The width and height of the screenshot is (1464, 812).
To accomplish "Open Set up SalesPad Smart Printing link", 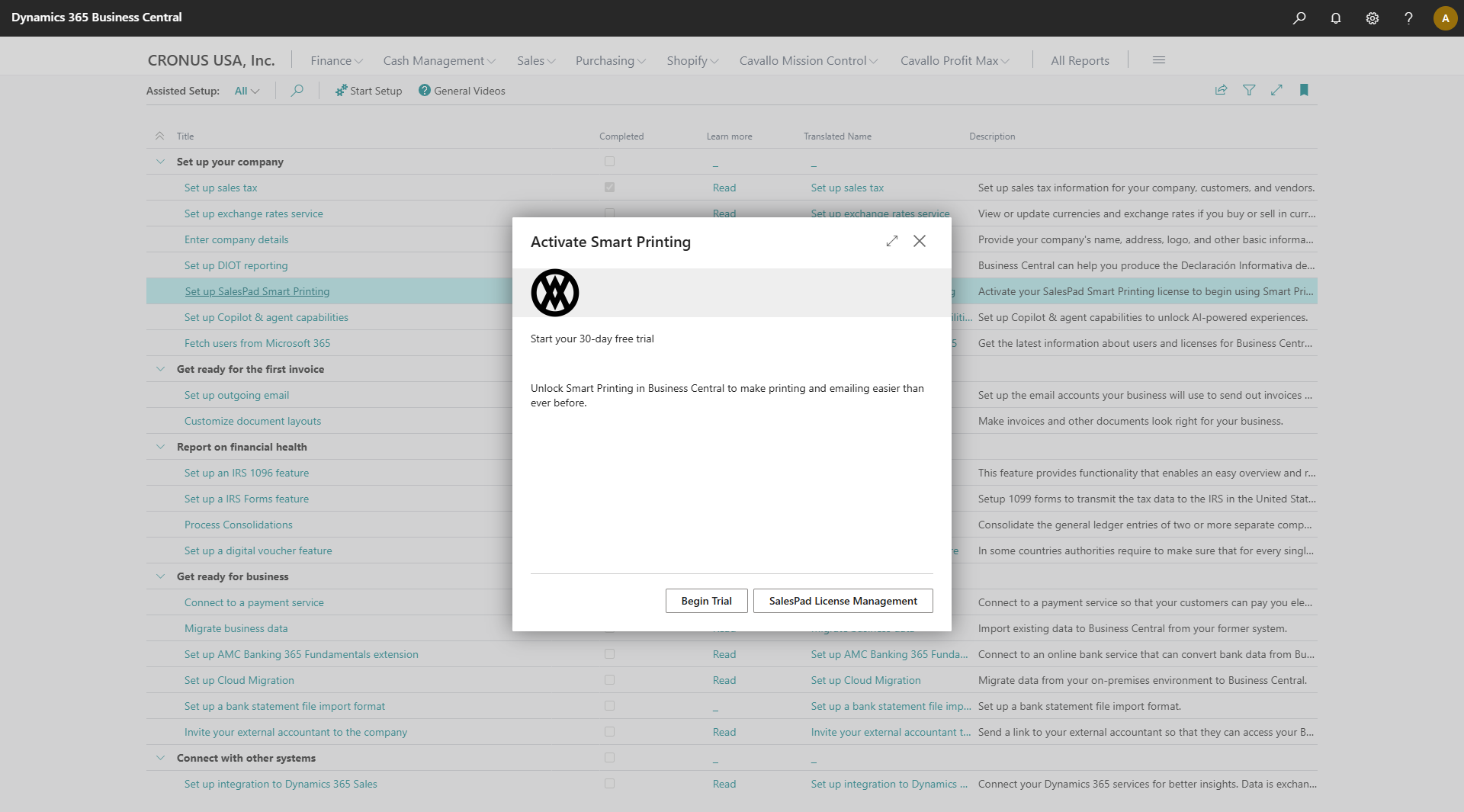I will (258, 291).
